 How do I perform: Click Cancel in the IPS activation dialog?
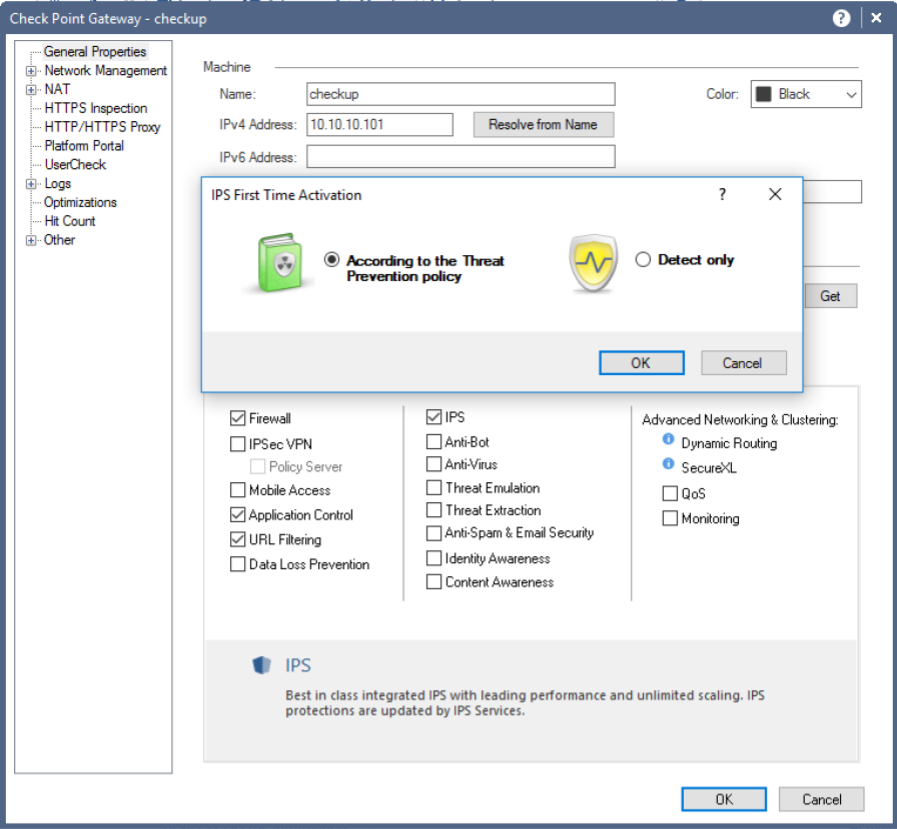point(743,363)
